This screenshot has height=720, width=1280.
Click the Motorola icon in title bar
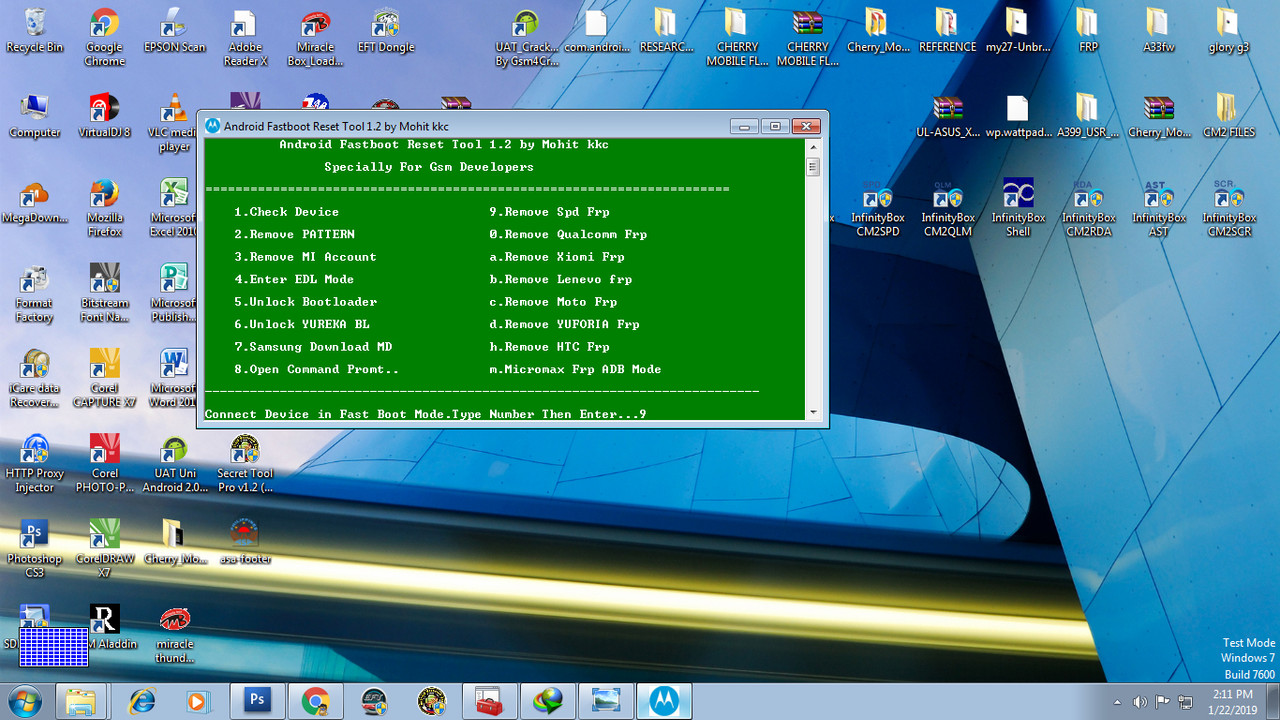[x=212, y=126]
